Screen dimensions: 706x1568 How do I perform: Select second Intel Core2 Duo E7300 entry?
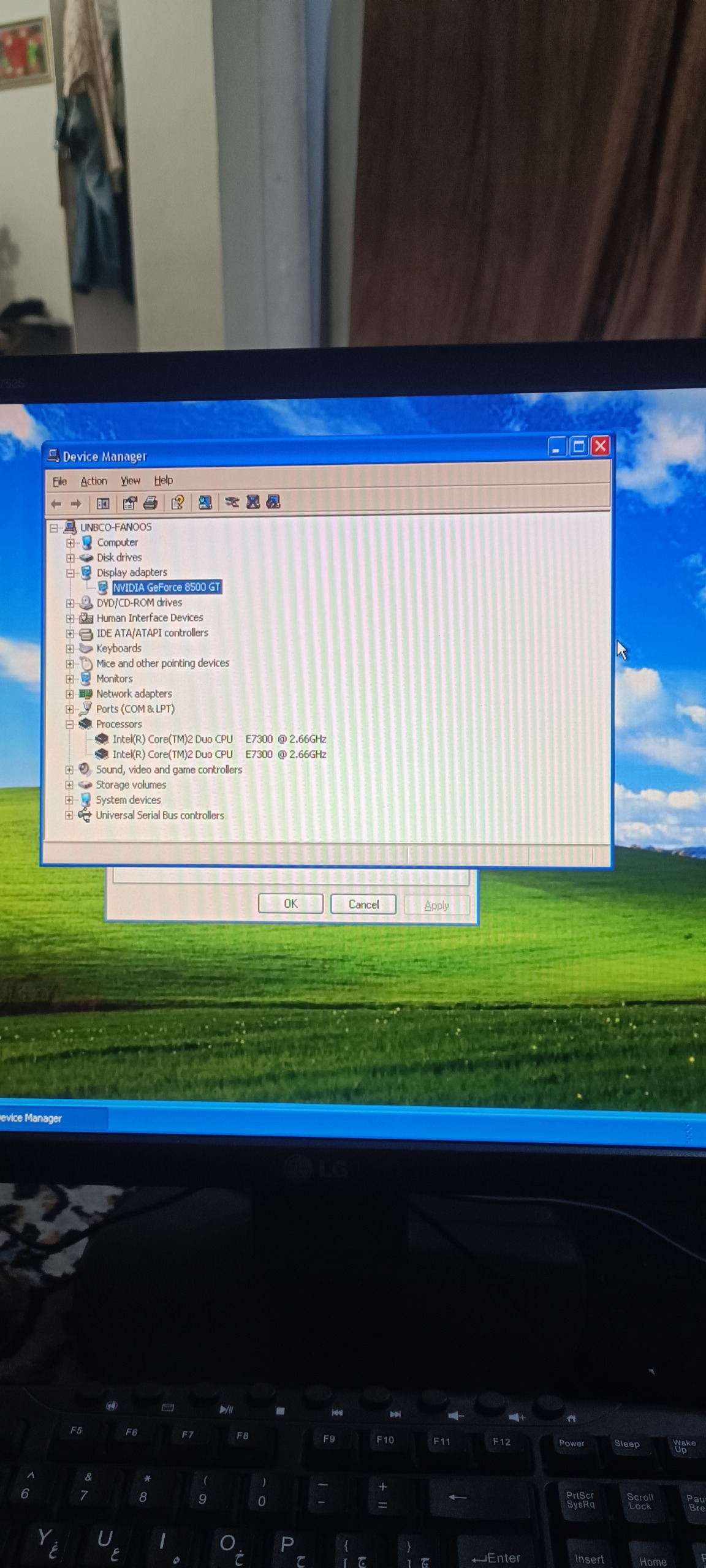[219, 755]
